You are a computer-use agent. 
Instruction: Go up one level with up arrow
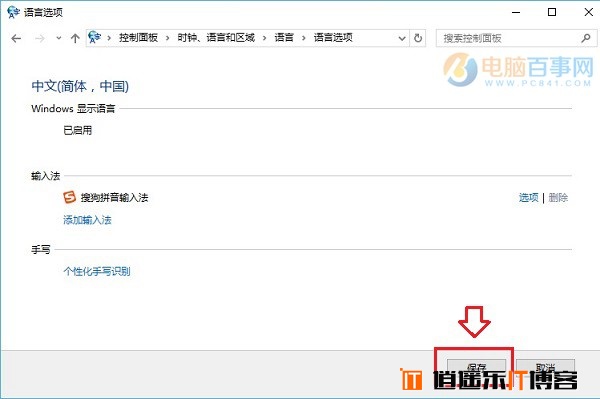click(75, 38)
